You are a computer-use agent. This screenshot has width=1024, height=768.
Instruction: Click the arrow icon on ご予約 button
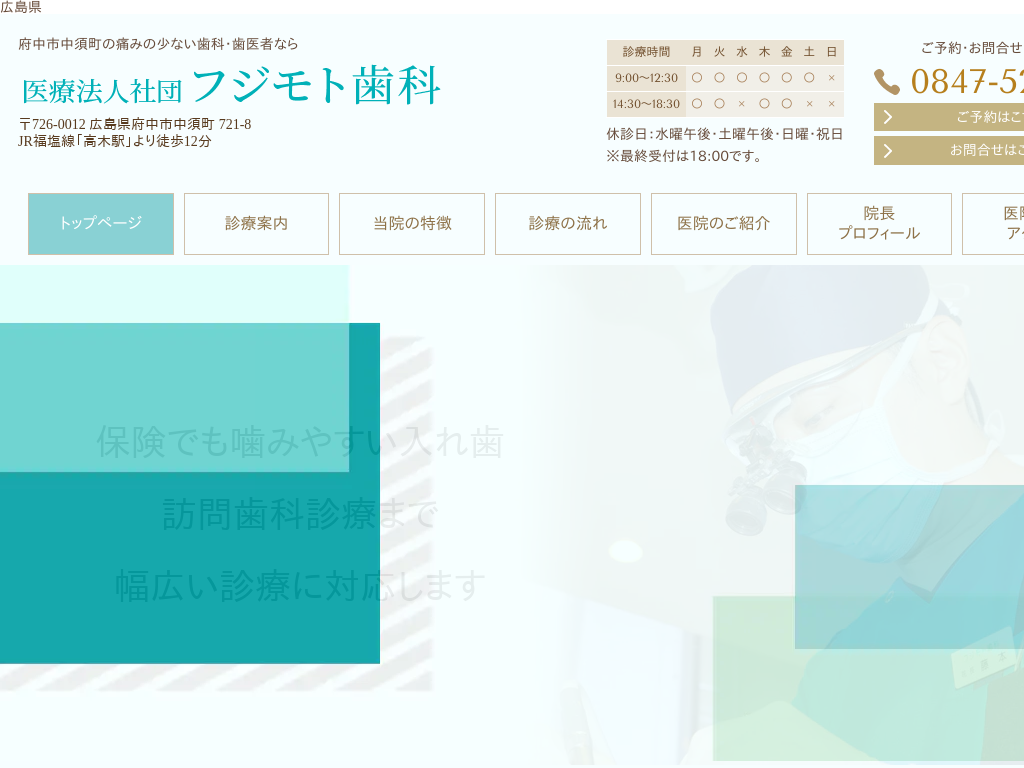(x=887, y=117)
